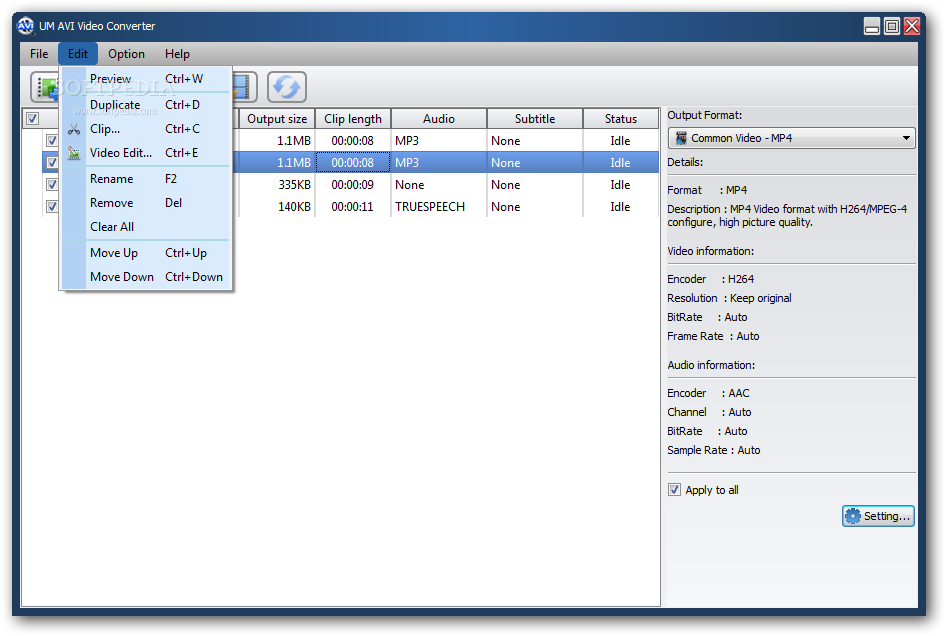Close the open Edit menu
Viewport: 946px width, 636px height.
click(78, 54)
